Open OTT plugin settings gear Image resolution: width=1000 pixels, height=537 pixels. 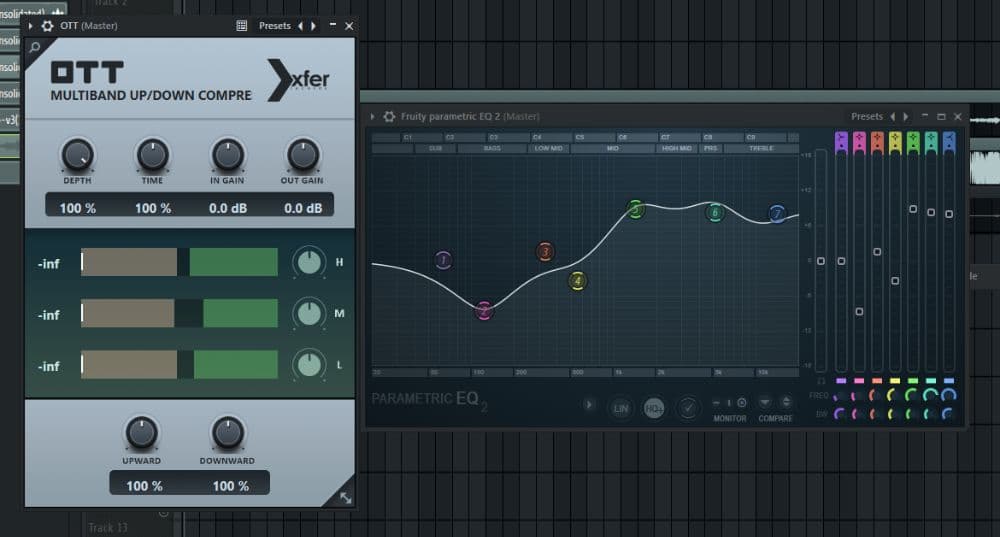point(47,26)
